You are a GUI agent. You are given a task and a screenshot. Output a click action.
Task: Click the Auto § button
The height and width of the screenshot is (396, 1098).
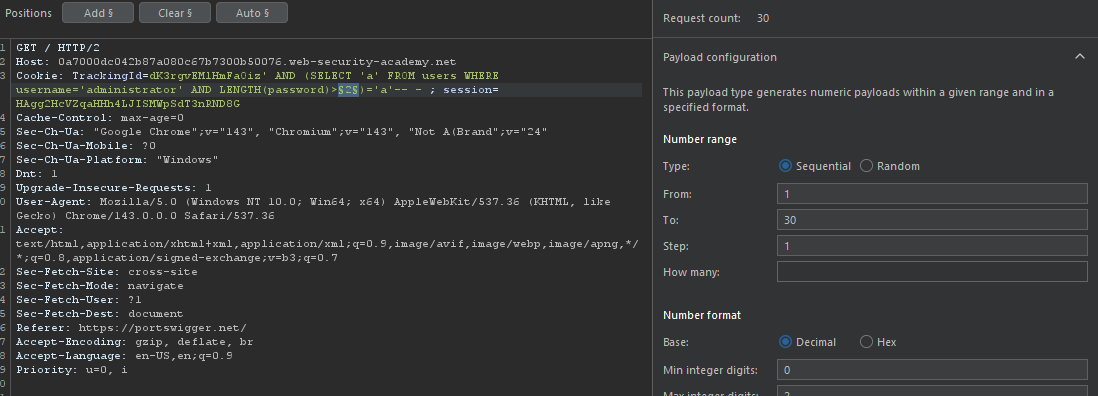pyautogui.click(x=251, y=13)
